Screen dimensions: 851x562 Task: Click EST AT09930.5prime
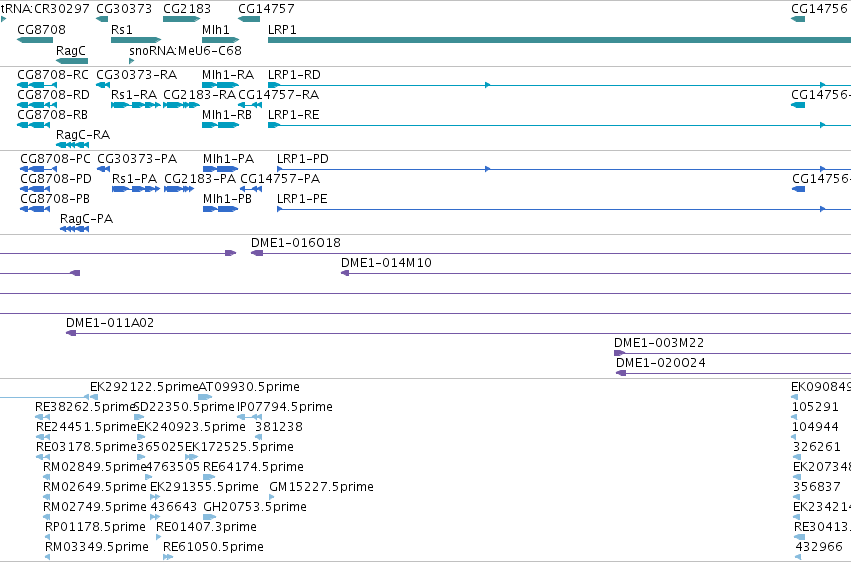[249, 387]
